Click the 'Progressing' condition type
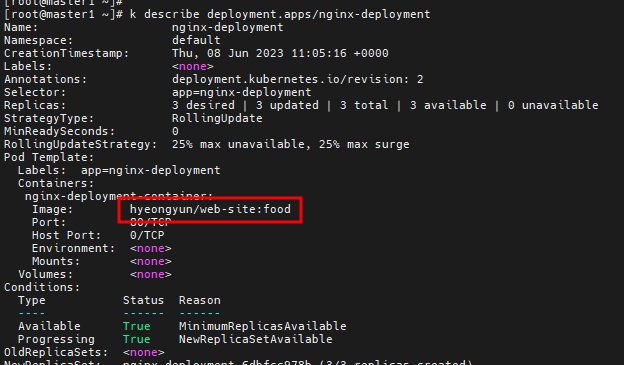 point(56,340)
